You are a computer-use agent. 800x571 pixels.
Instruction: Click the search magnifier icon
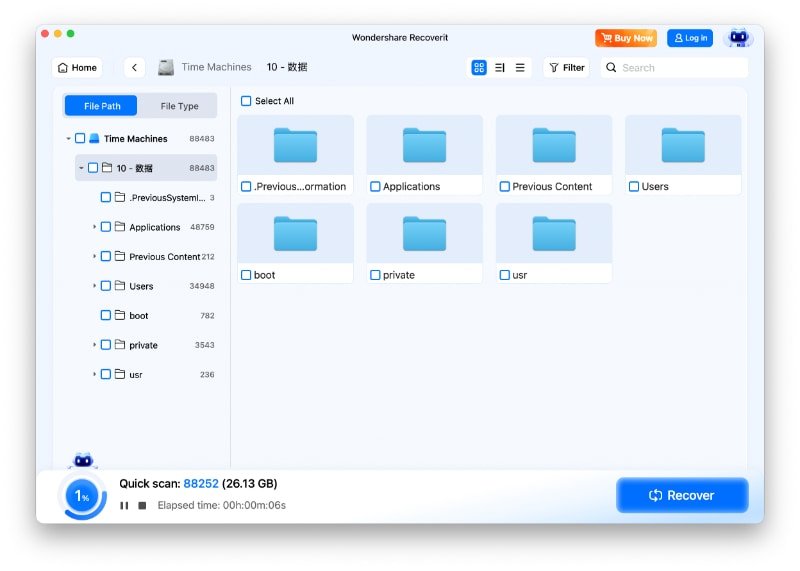click(611, 67)
